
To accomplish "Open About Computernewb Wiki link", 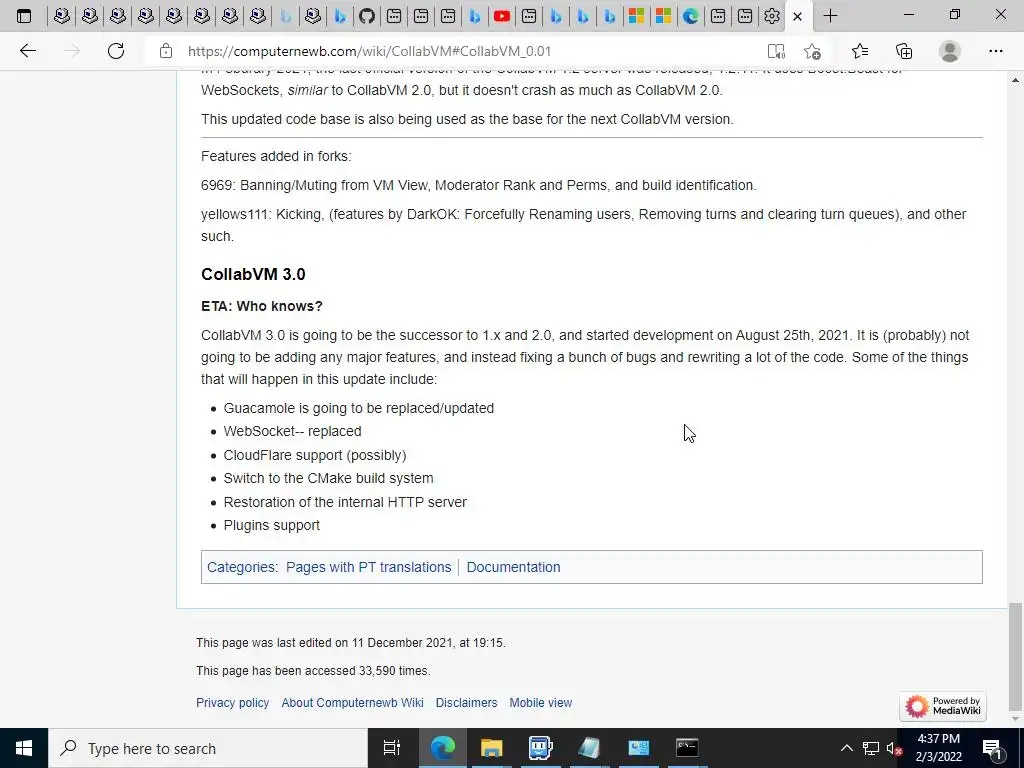I will pyautogui.click(x=353, y=703).
